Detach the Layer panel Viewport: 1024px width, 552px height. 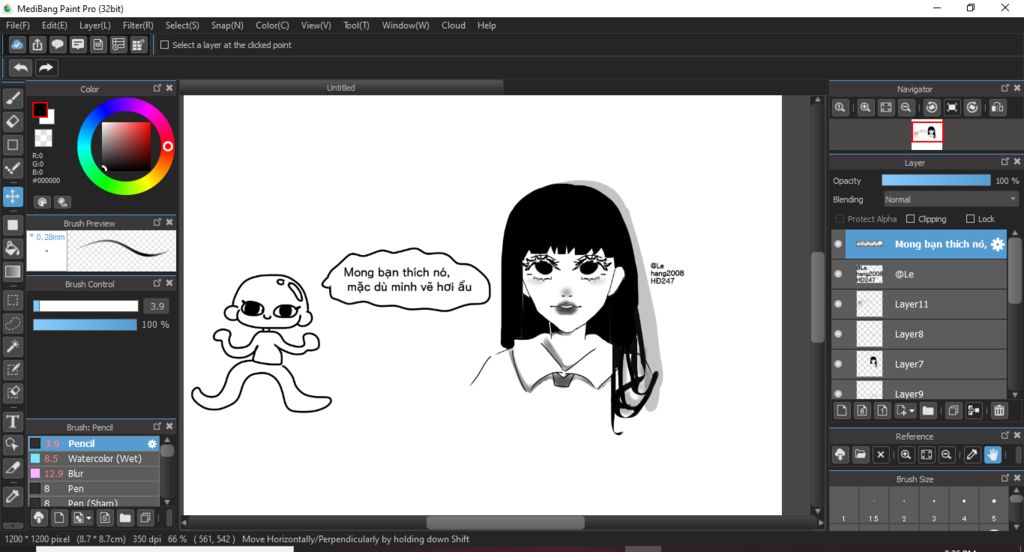click(x=1004, y=161)
